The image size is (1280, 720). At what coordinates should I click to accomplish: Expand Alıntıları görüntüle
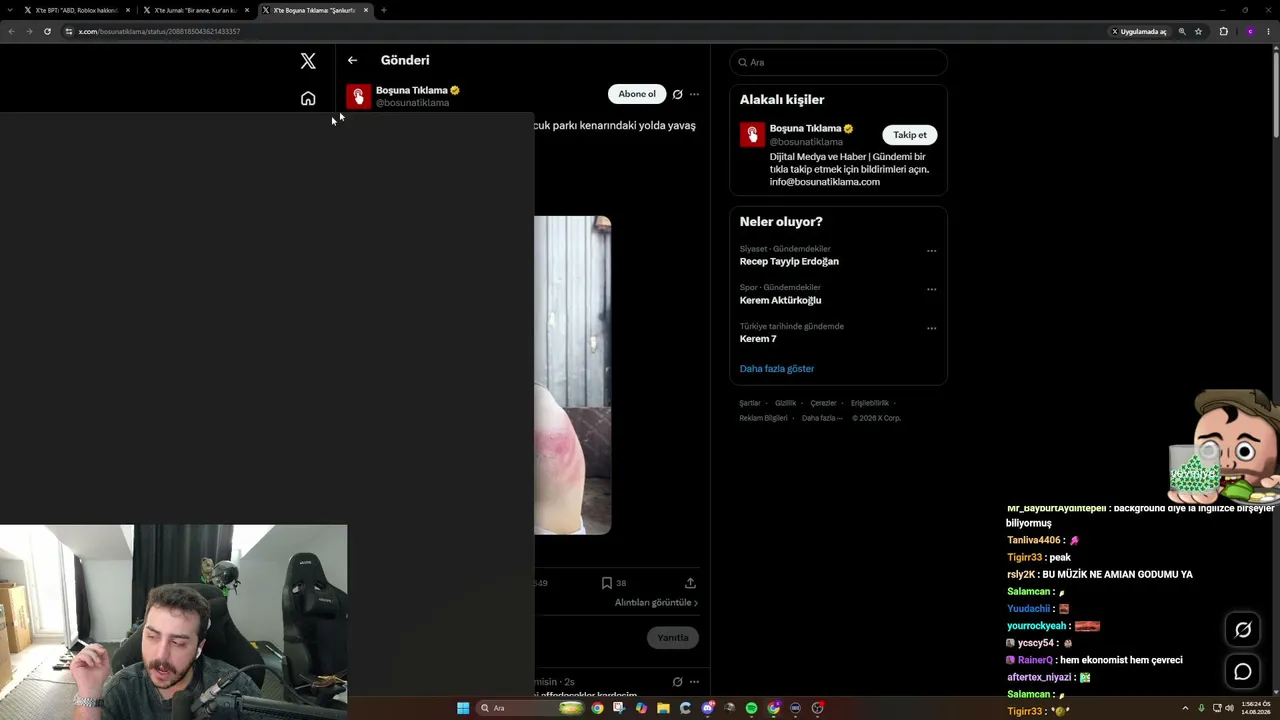(x=656, y=603)
